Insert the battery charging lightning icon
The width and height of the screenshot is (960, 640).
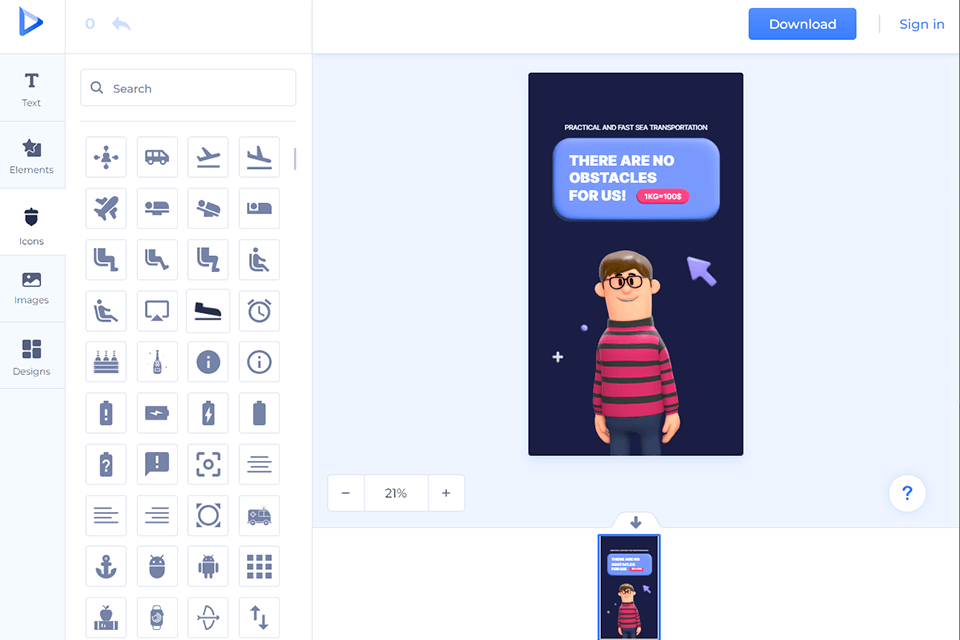[208, 413]
